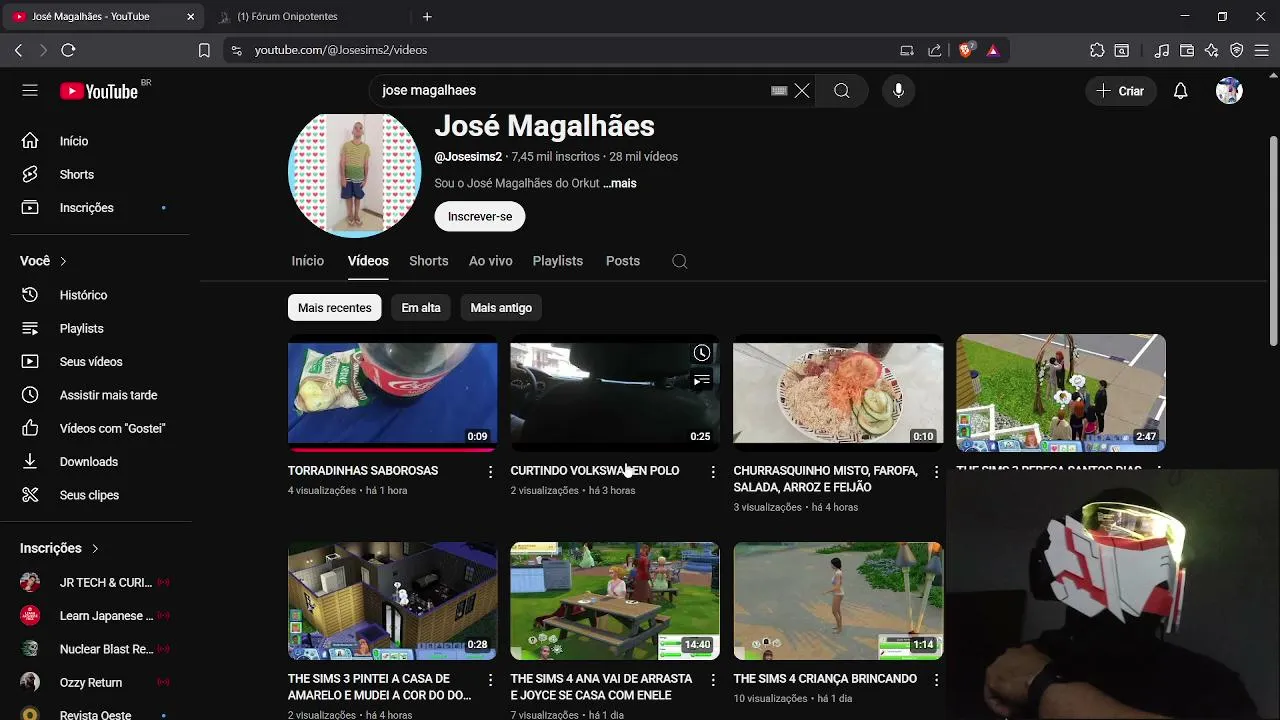Click the Brave Rewards triangle icon
Screen dimensions: 1280x720
pos(993,50)
